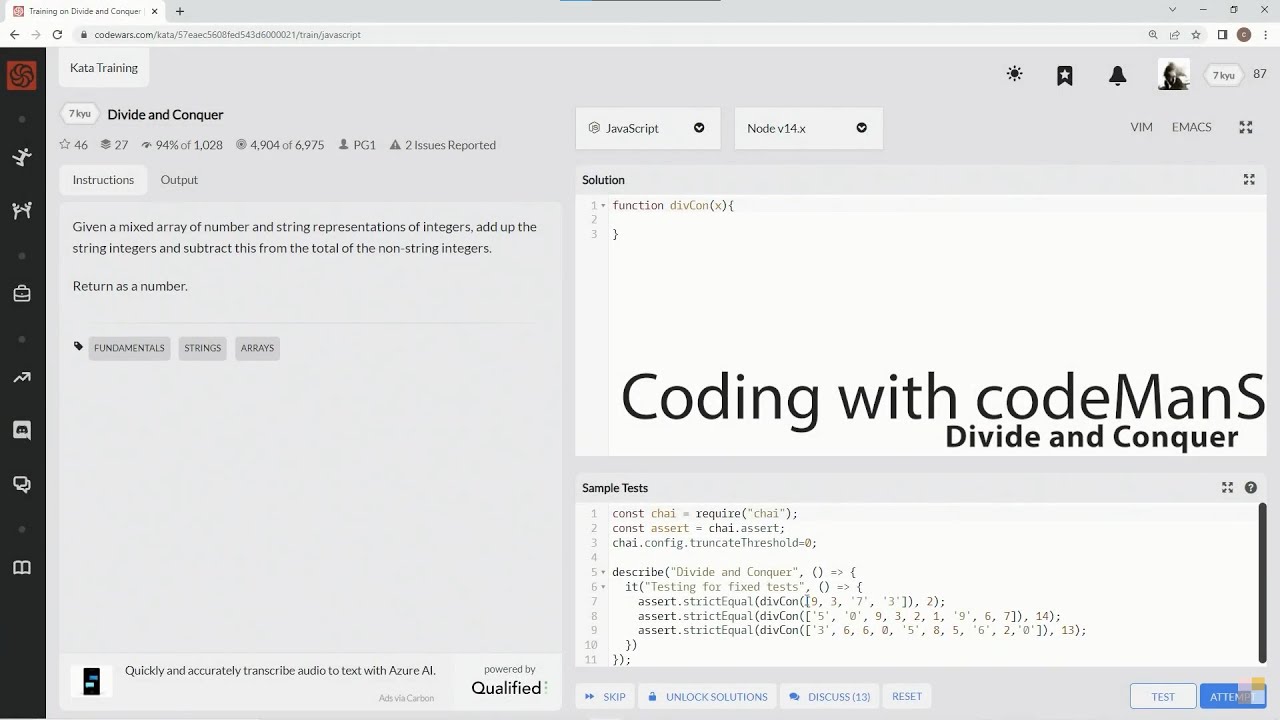Click the kata title Divide and Conquer
The image size is (1280, 720).
click(x=165, y=114)
